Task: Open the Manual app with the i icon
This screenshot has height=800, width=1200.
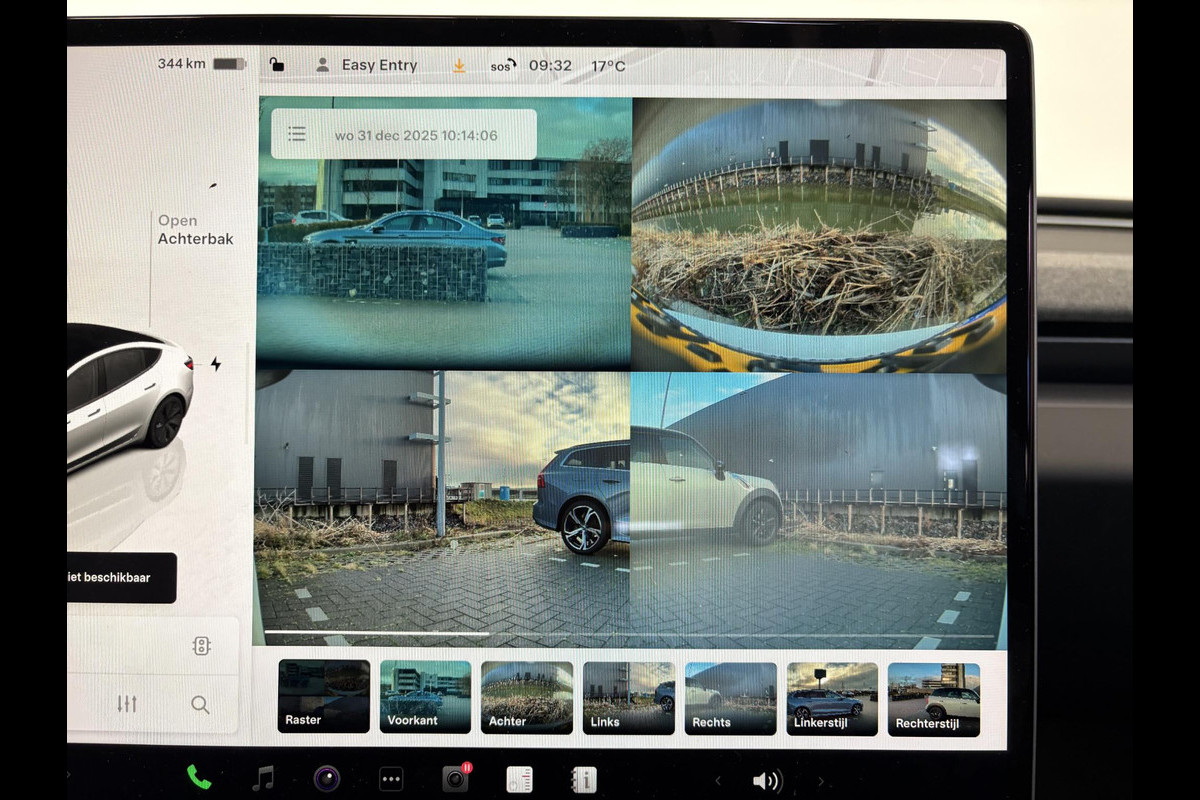Action: coord(583,780)
